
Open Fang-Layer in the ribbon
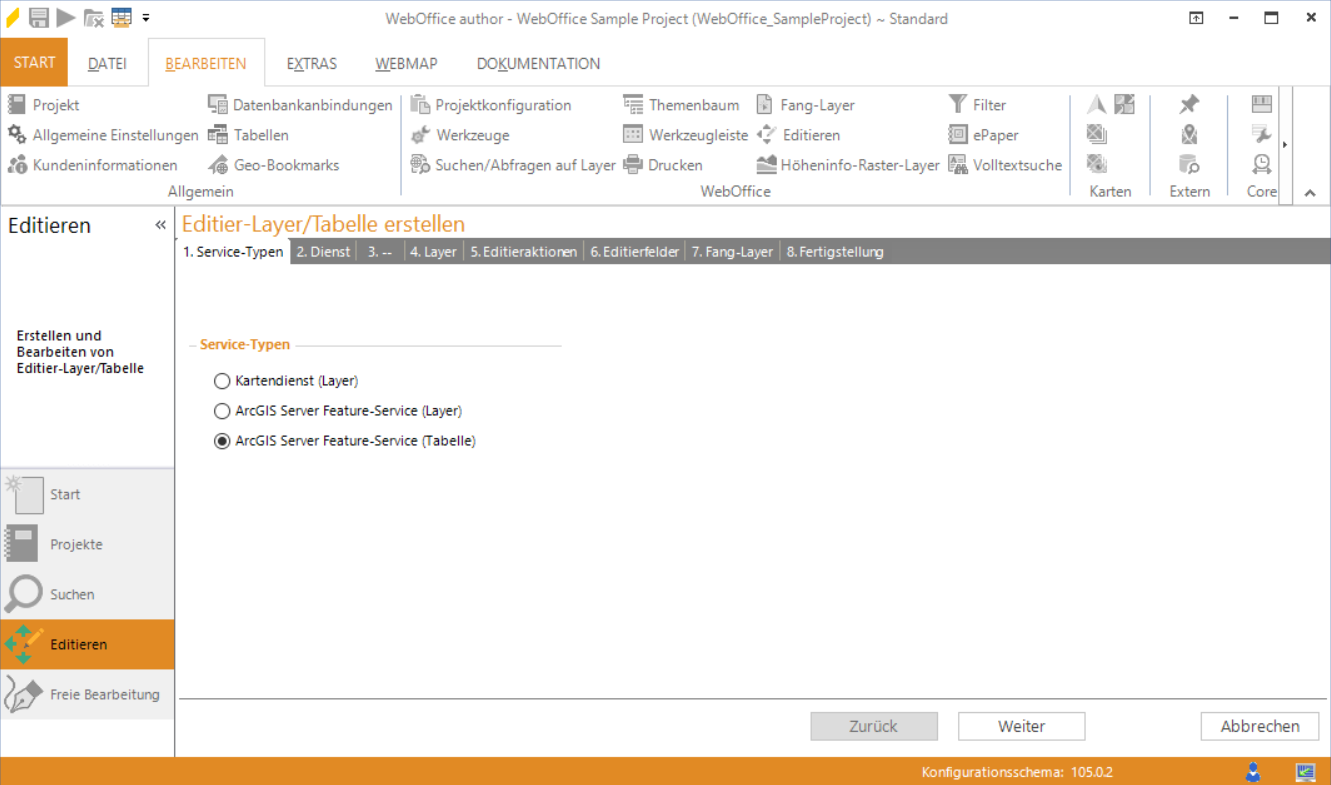(805, 105)
